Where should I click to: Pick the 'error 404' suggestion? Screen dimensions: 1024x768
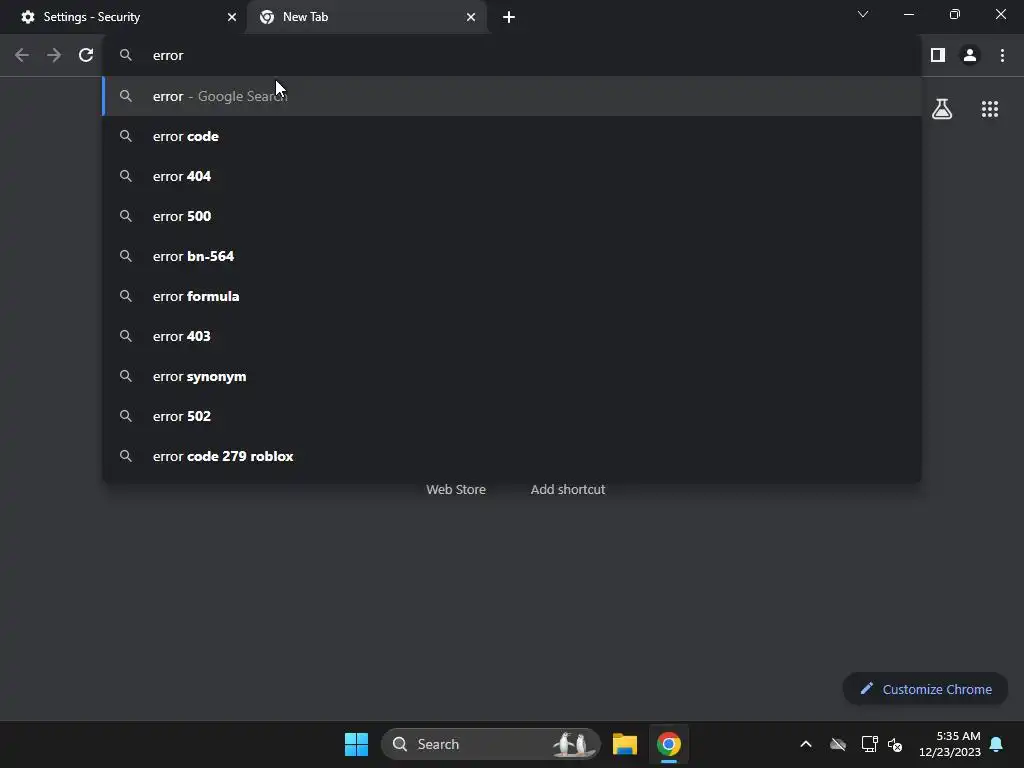tap(512, 176)
